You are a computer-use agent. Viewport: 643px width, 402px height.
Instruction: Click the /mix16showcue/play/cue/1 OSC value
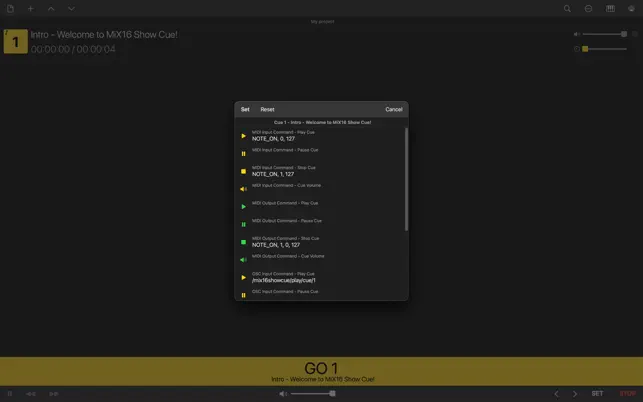click(x=284, y=280)
